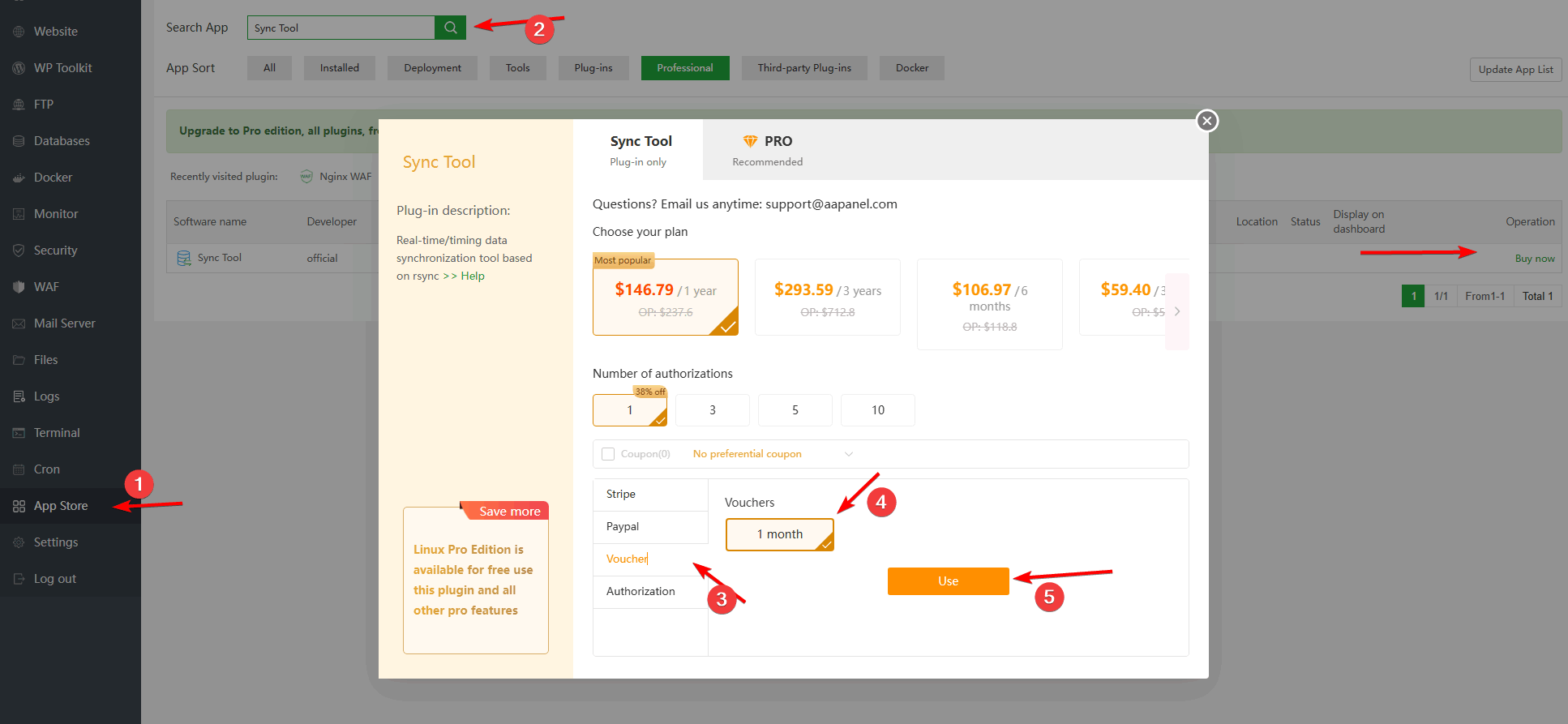This screenshot has height=724, width=1568.
Task: Click the Mail Server envelope icon
Action: 19,323
